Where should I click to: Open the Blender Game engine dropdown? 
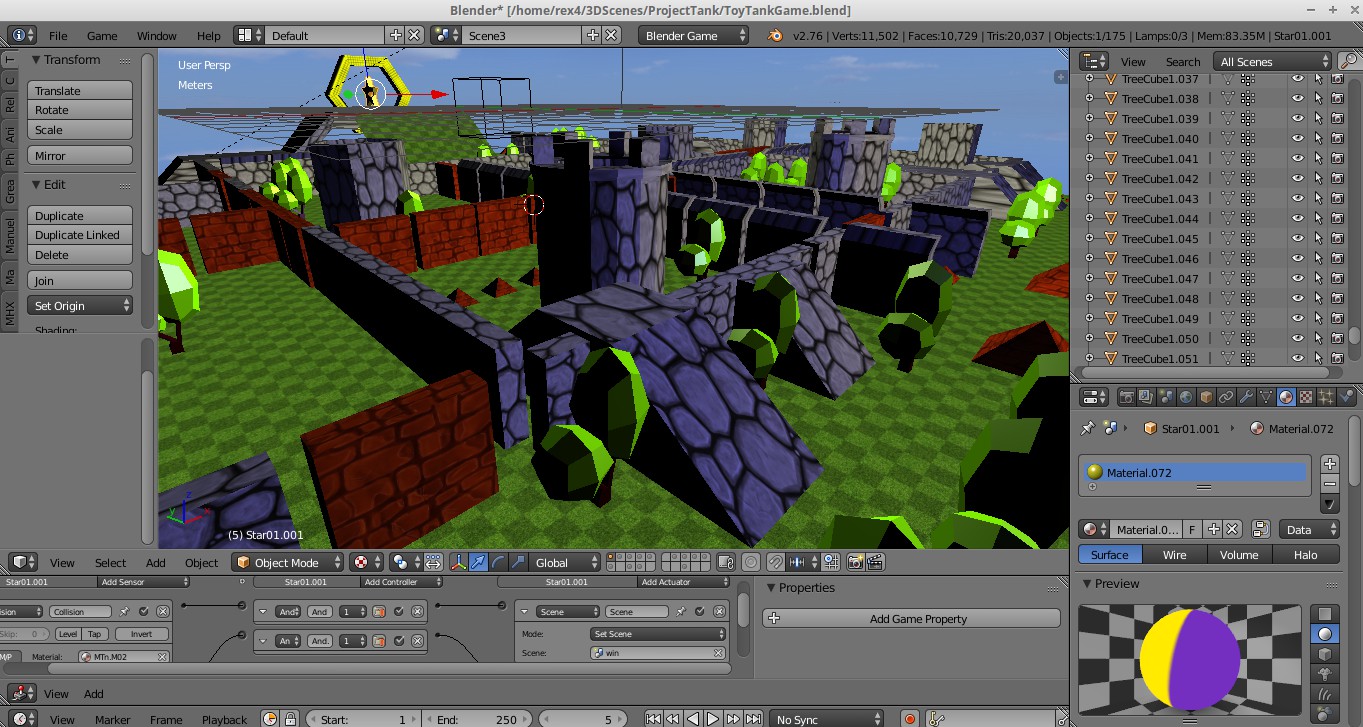(x=694, y=35)
